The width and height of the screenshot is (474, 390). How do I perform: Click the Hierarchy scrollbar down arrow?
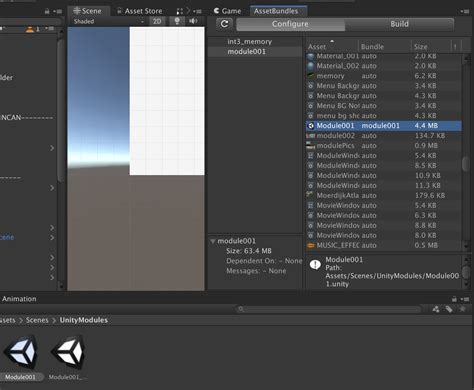pos(60,286)
